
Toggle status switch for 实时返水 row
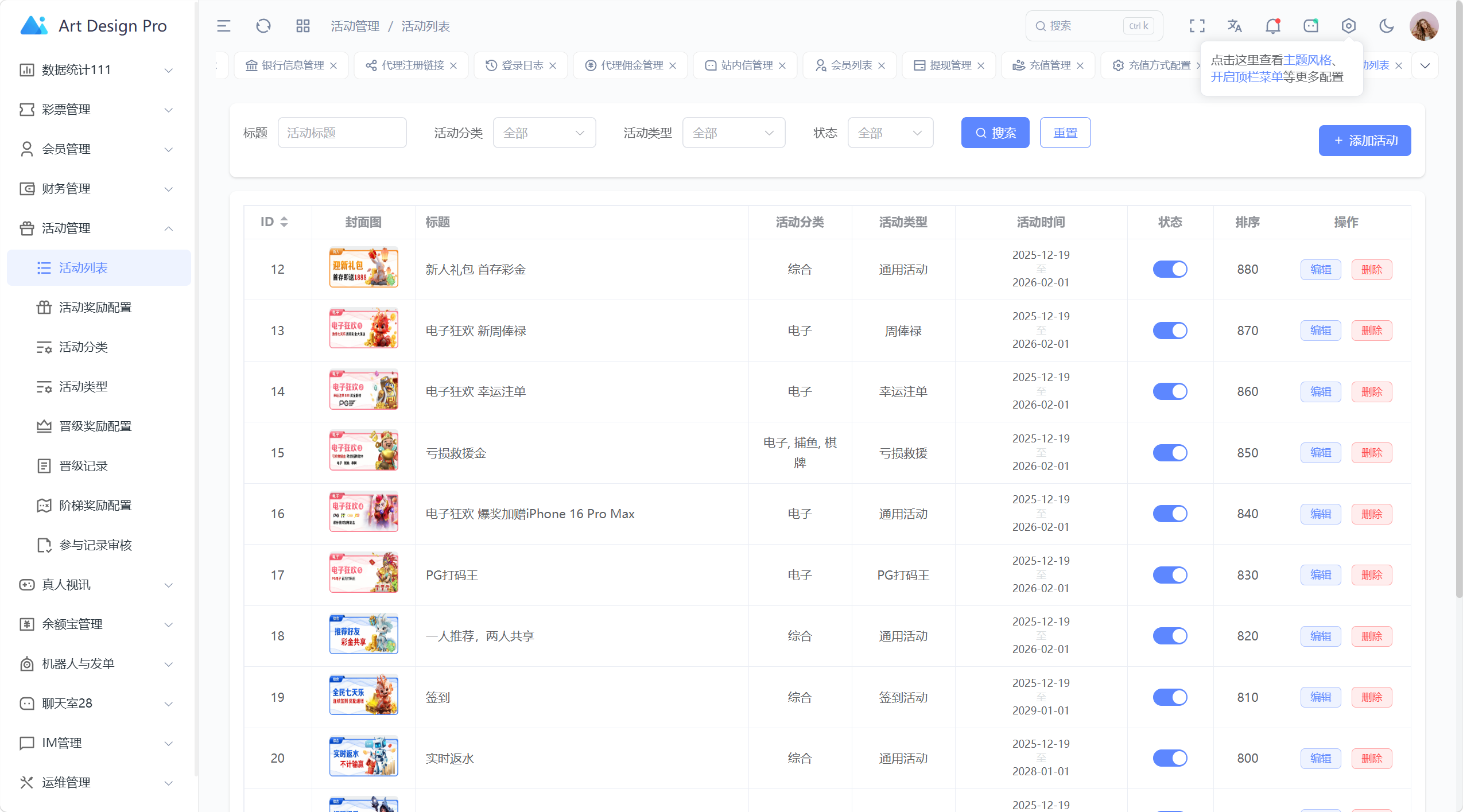click(x=1170, y=758)
